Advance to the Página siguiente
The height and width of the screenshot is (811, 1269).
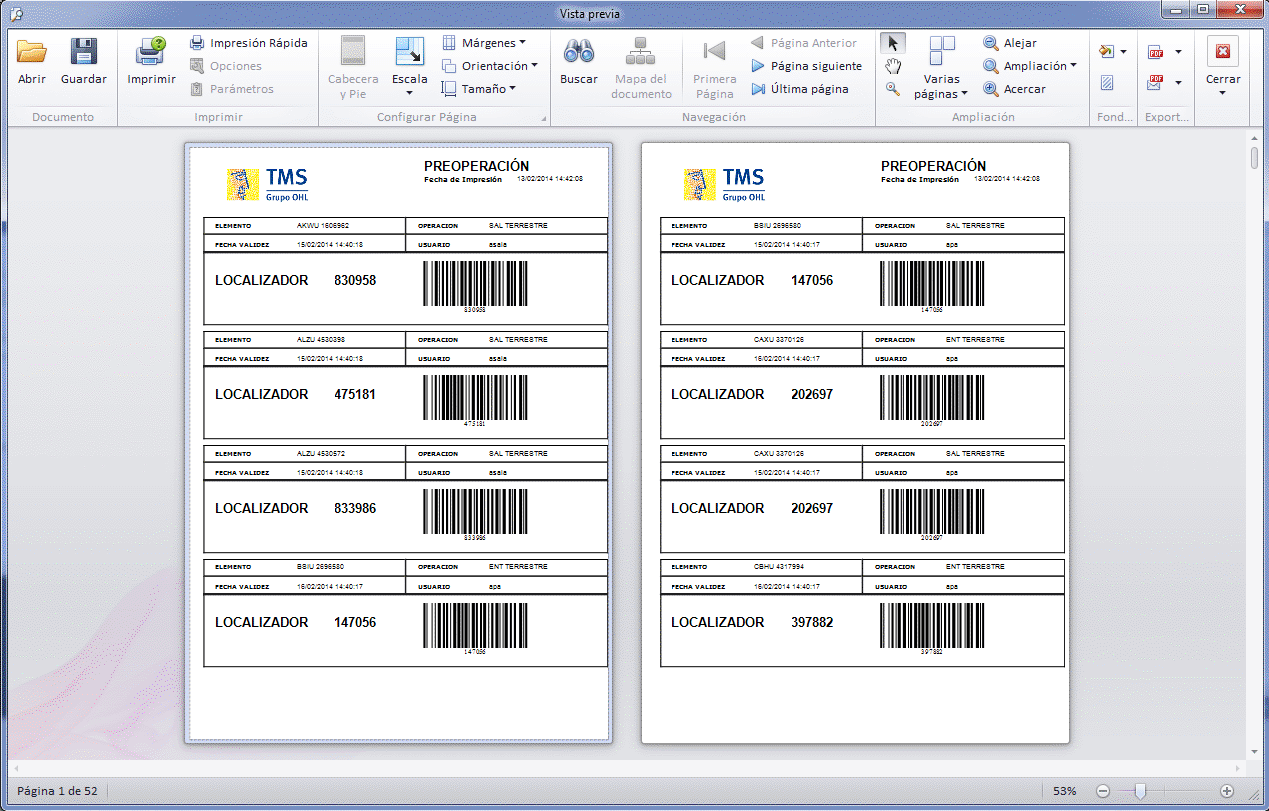(806, 66)
